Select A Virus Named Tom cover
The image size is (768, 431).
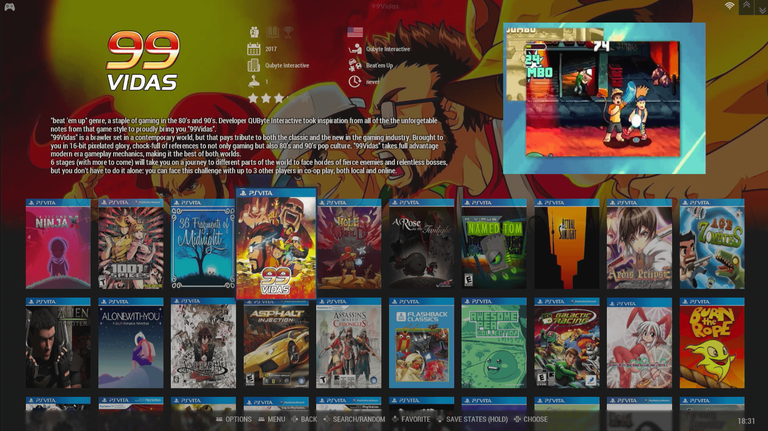click(494, 243)
